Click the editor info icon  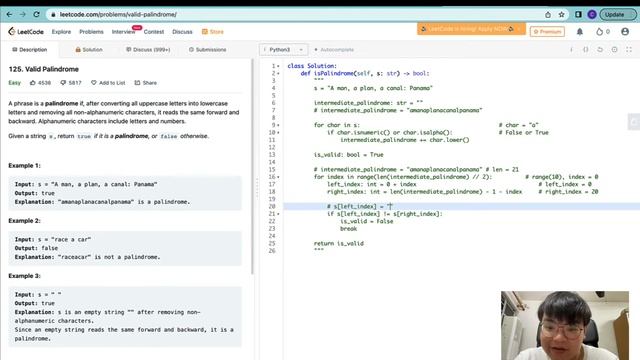point(571,49)
